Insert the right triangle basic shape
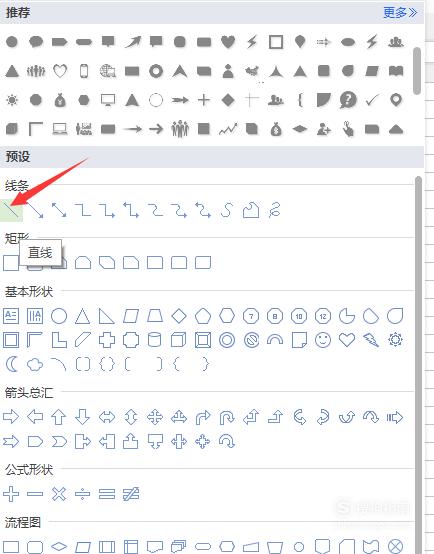434x554 pixels. pyautogui.click(x=106, y=316)
